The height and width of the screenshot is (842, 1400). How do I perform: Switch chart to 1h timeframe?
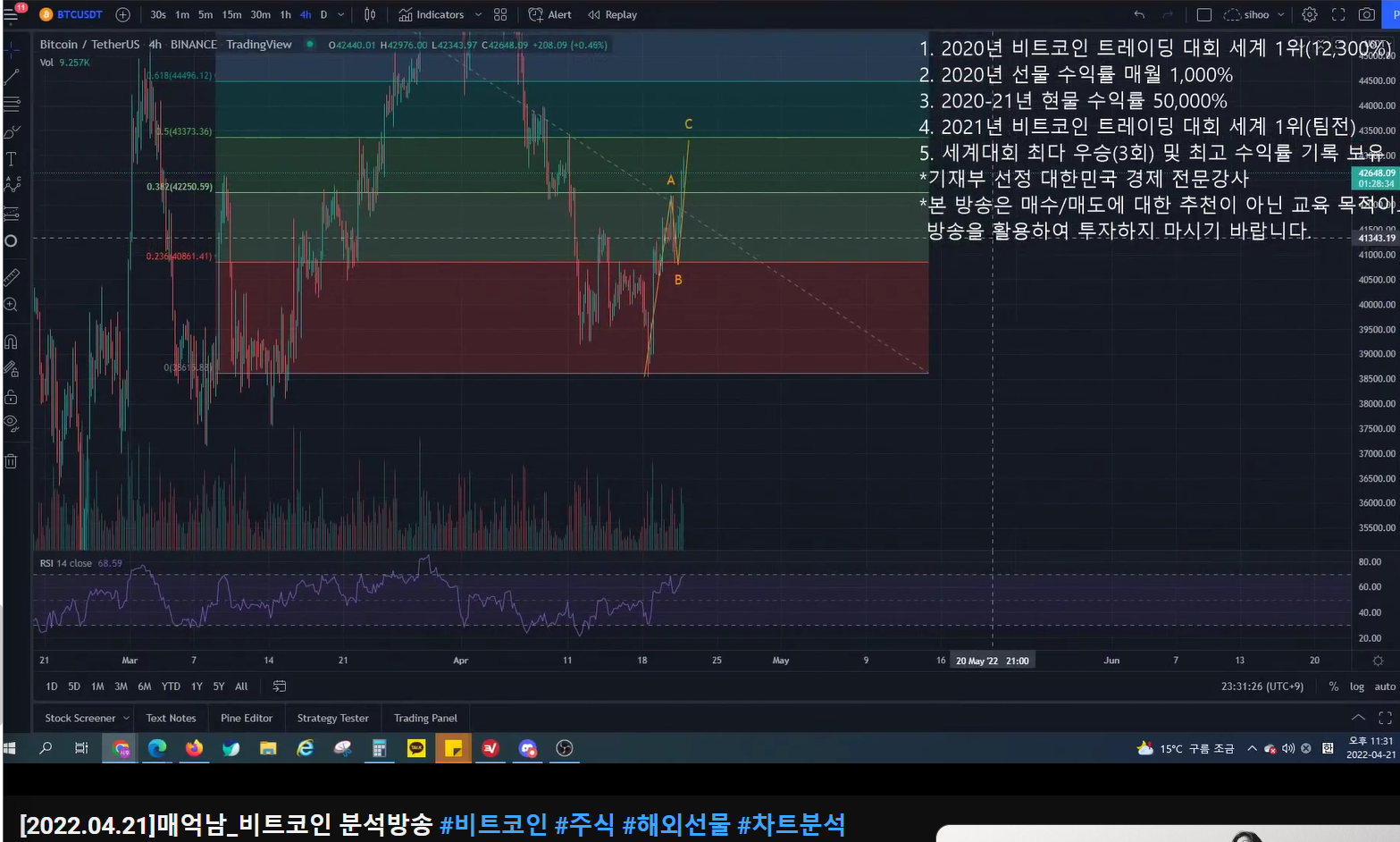pyautogui.click(x=286, y=14)
